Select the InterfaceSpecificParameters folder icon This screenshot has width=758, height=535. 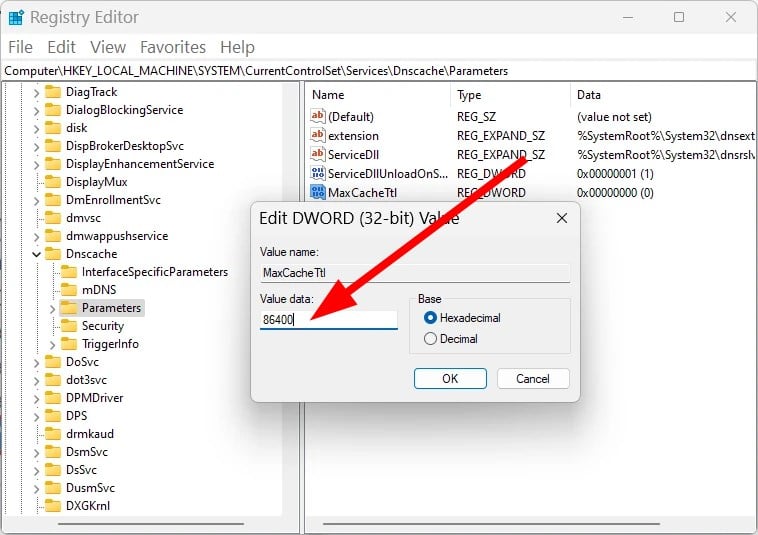[x=69, y=272]
